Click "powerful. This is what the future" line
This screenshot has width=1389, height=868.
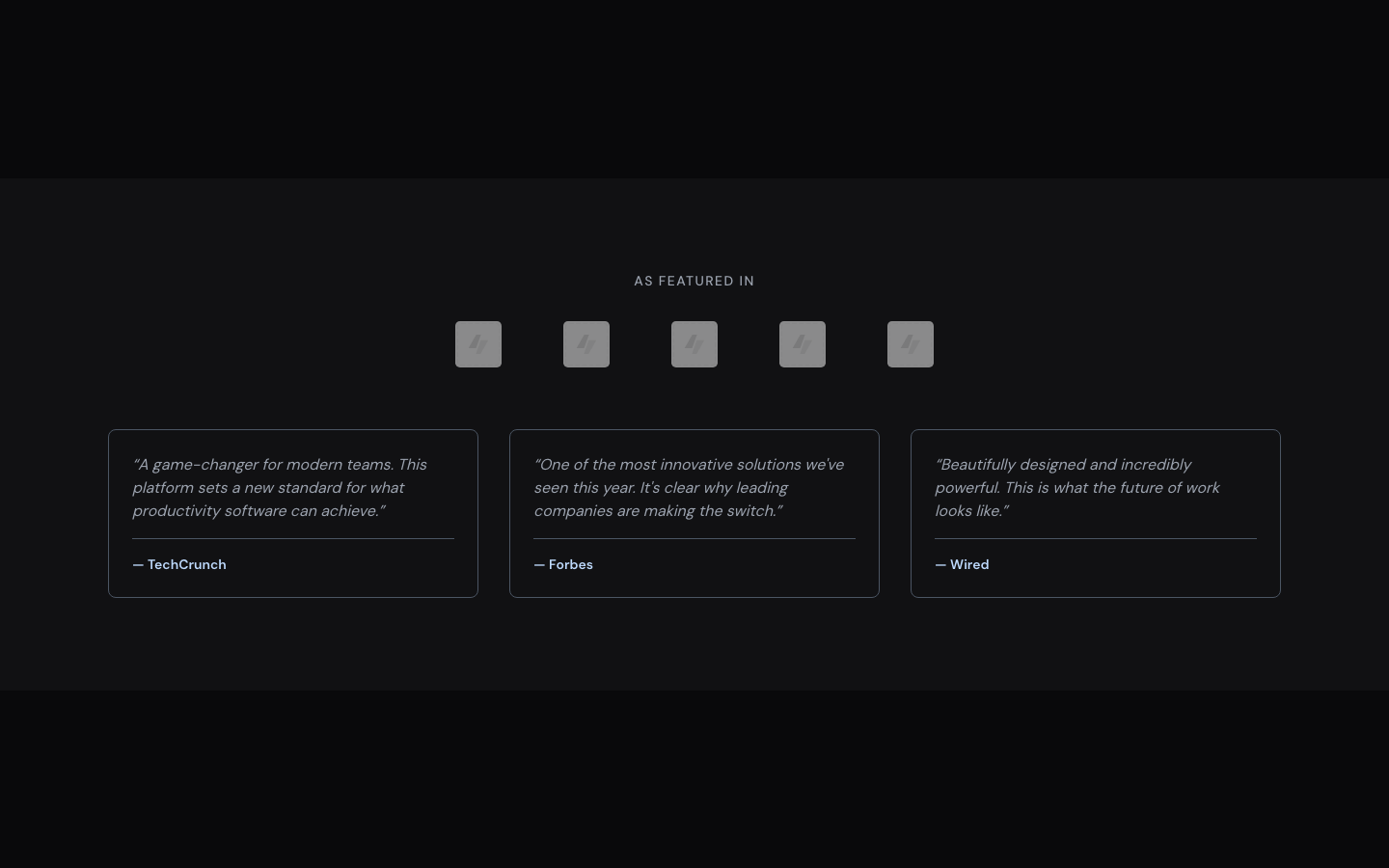[1076, 488]
